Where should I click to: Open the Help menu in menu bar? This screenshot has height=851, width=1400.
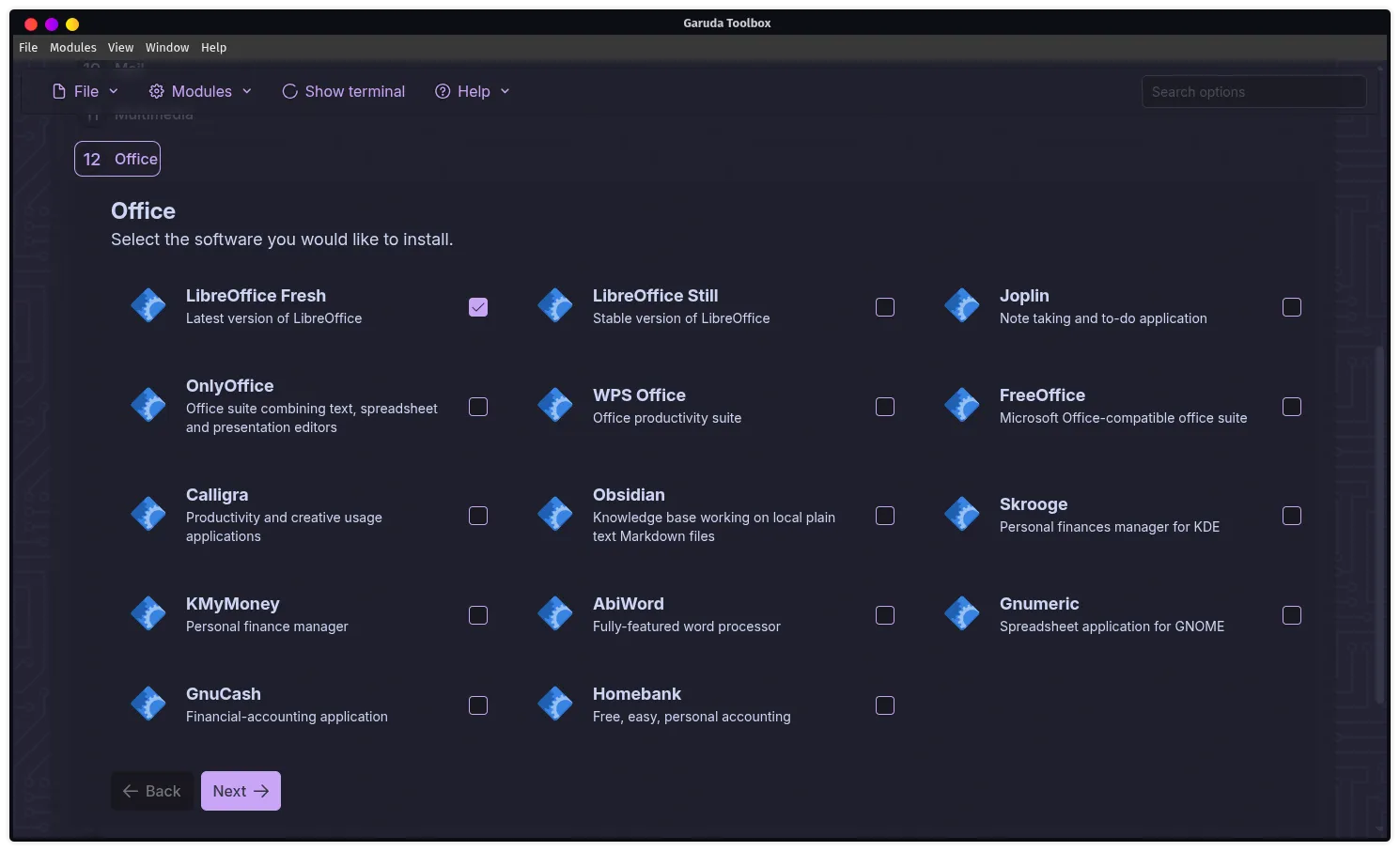(x=213, y=47)
